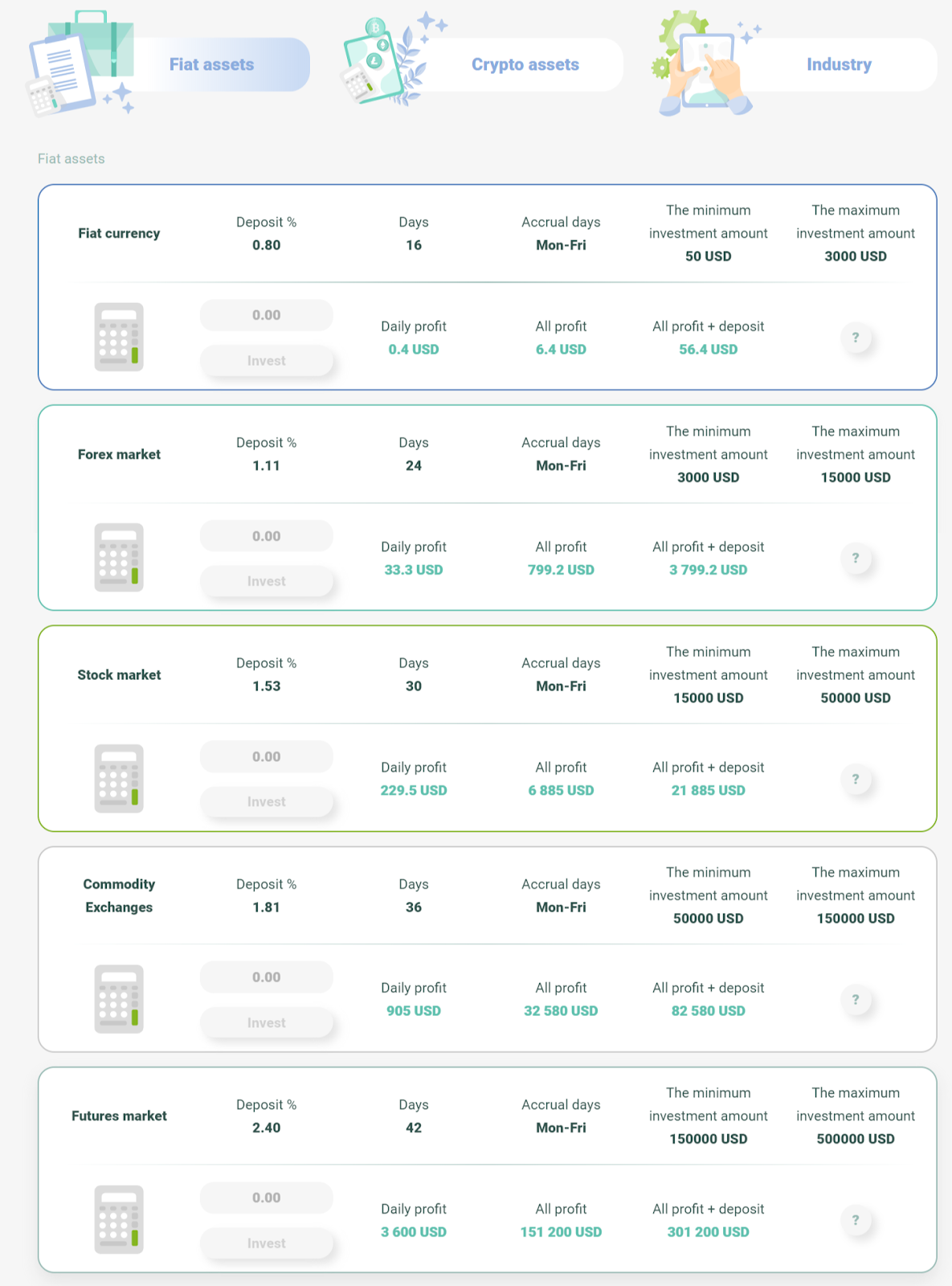
Task: Click the Forex market amount input field
Action: tap(266, 536)
